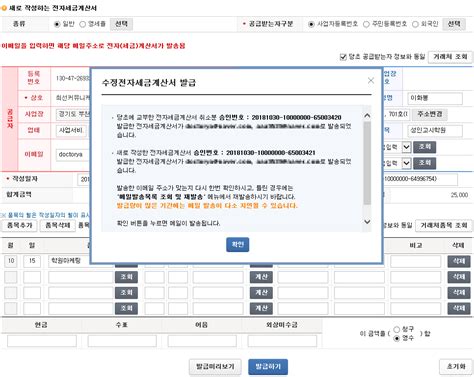This screenshot has height=377, width=474.
Task: Click 계산 in the last item row
Action: point(261,309)
